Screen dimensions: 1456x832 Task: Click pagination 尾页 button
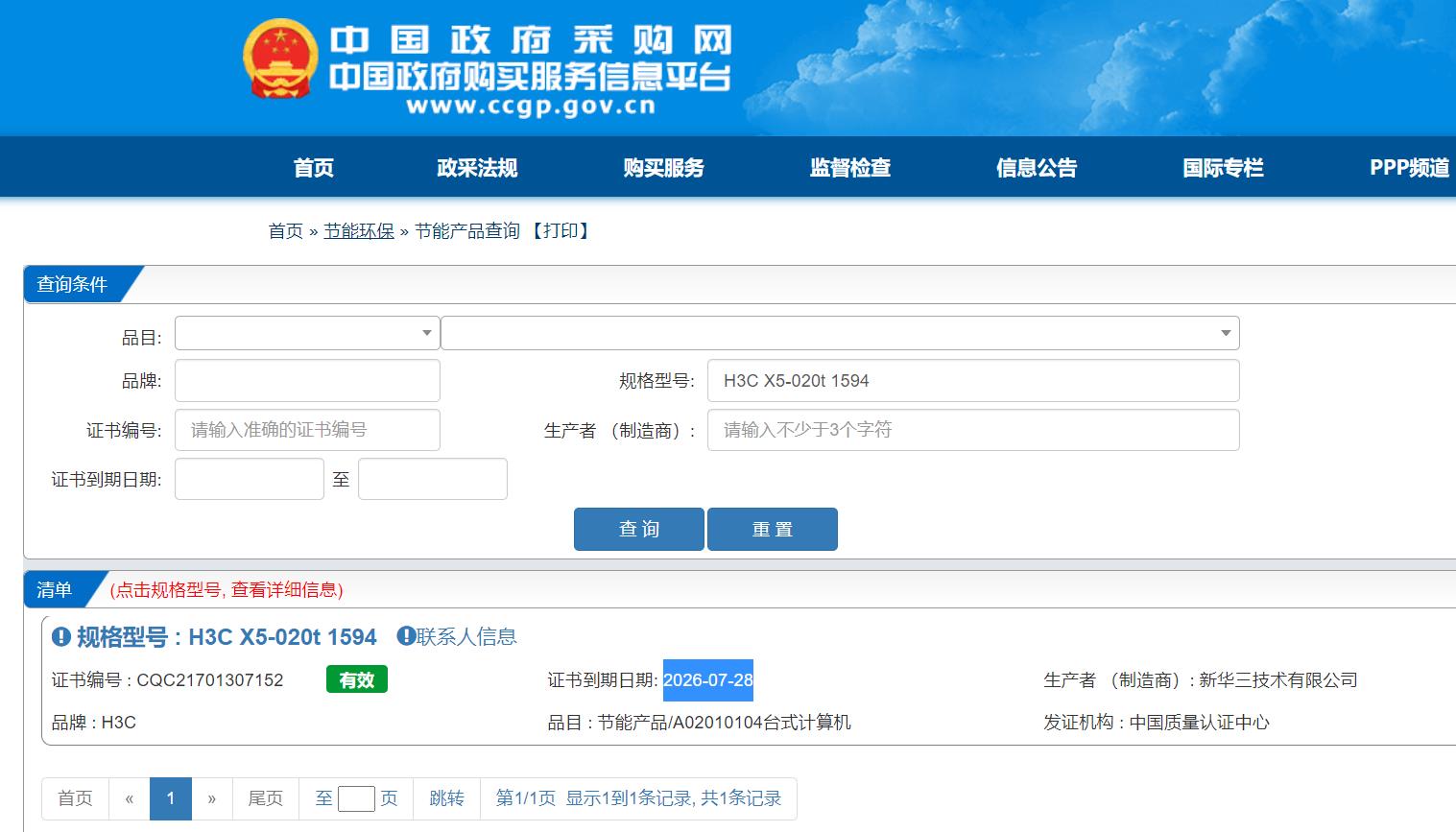pyautogui.click(x=266, y=798)
